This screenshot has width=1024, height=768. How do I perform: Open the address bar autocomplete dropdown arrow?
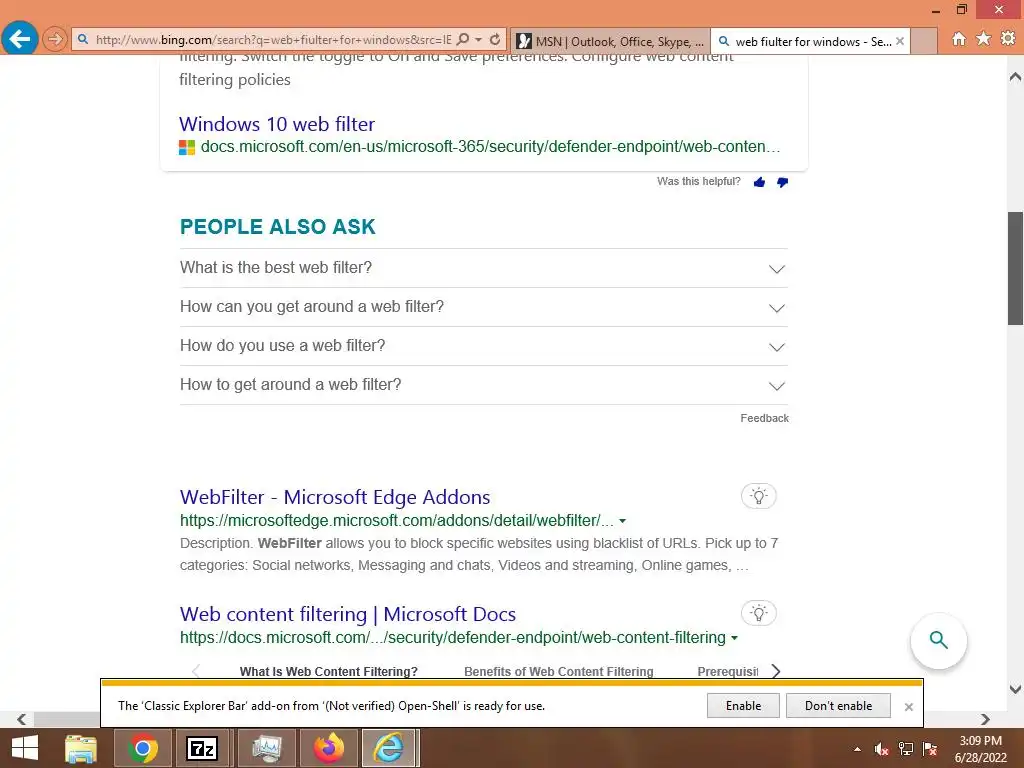pos(479,39)
